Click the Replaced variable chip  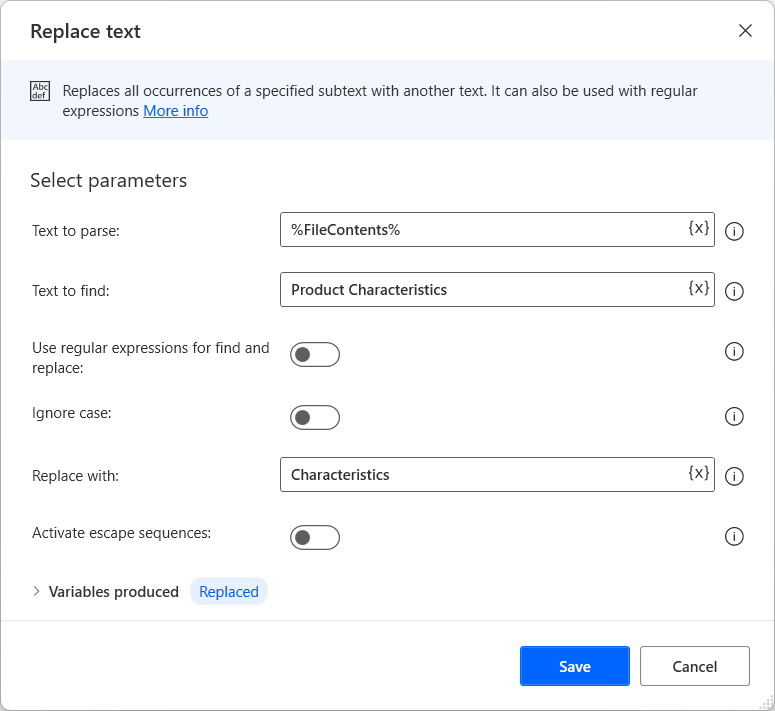[x=229, y=591]
